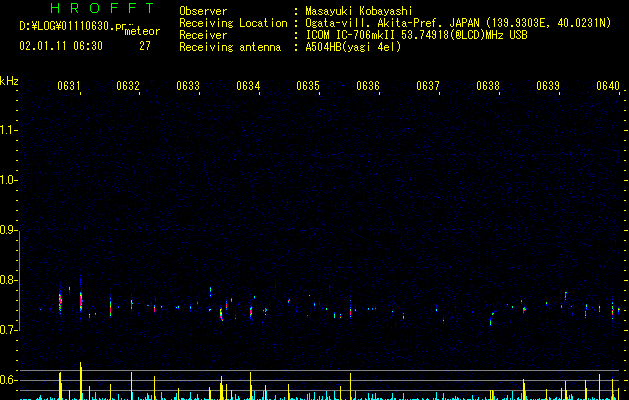Click the 'Receiving antenna' field label
The height and width of the screenshot is (400, 629).
click(230, 47)
